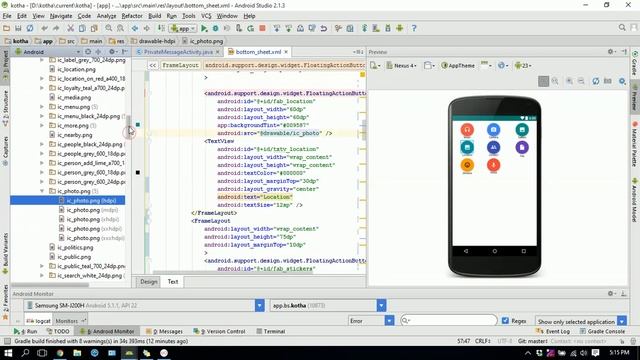Click the Search Everywhere magnifier at top right
The image size is (640, 360).
(x=622, y=27)
